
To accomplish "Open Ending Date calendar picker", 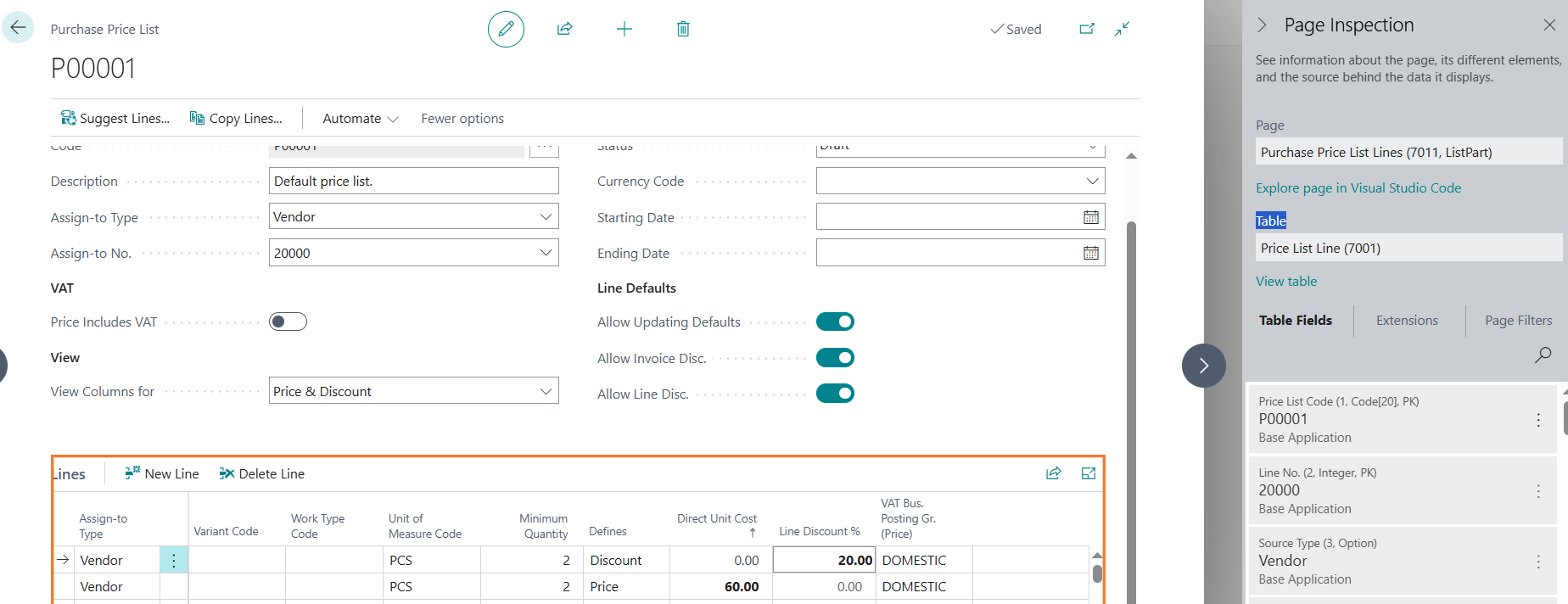I will click(1091, 253).
